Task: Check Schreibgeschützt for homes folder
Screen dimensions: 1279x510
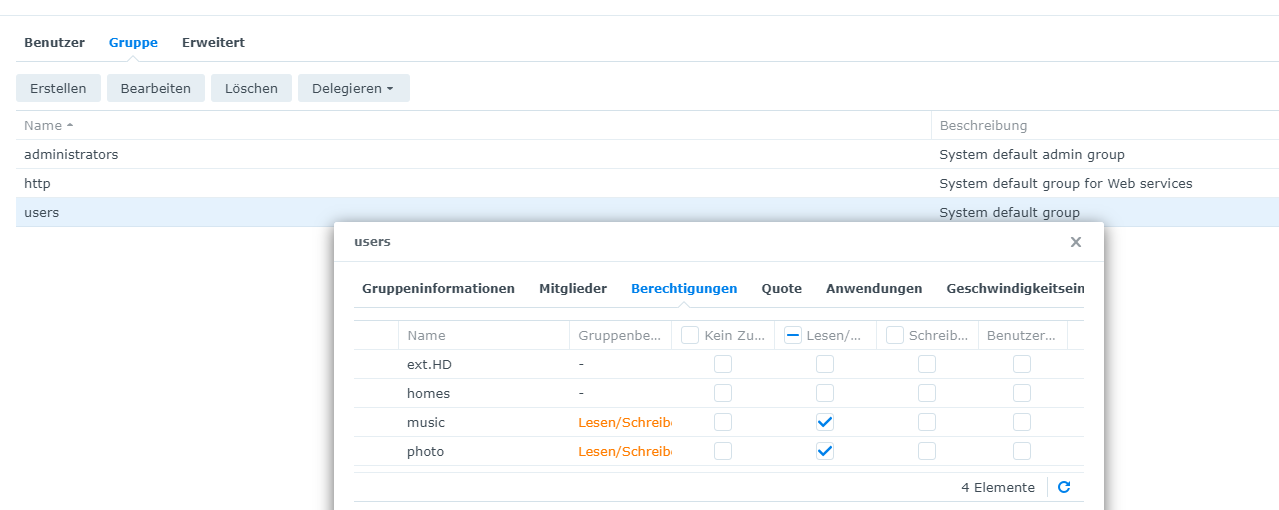Action: click(927, 393)
